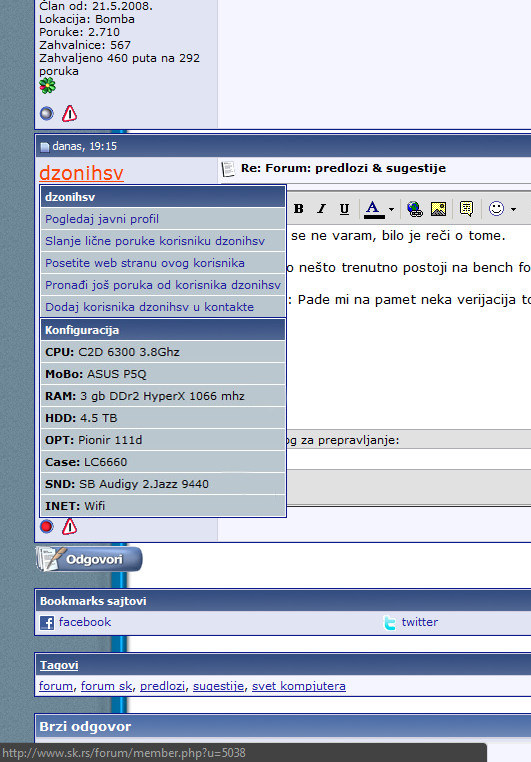Toggle italic text formatting
This screenshot has width=531, height=762.
tap(321, 208)
